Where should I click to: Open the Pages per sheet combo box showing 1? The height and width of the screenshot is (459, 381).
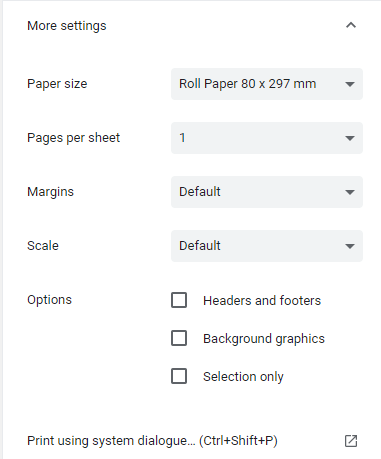(267, 138)
